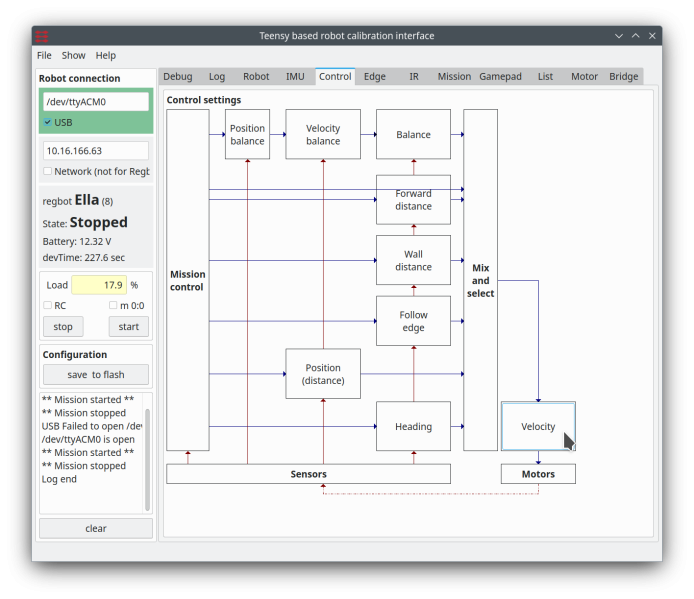Toggle the m 0:0 checkbox
Screen dimensions: 694x599
pos(113,305)
